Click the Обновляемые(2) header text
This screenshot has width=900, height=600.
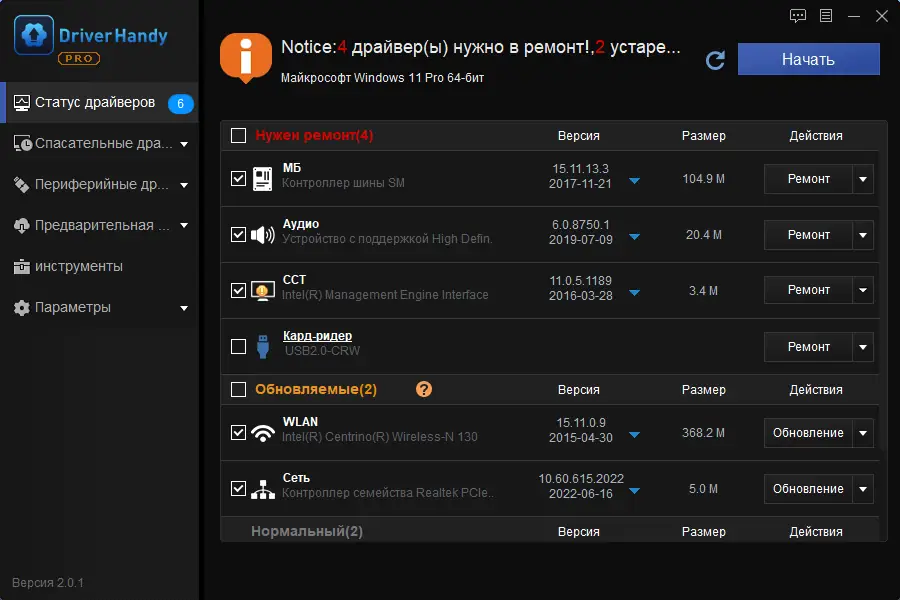pos(316,389)
